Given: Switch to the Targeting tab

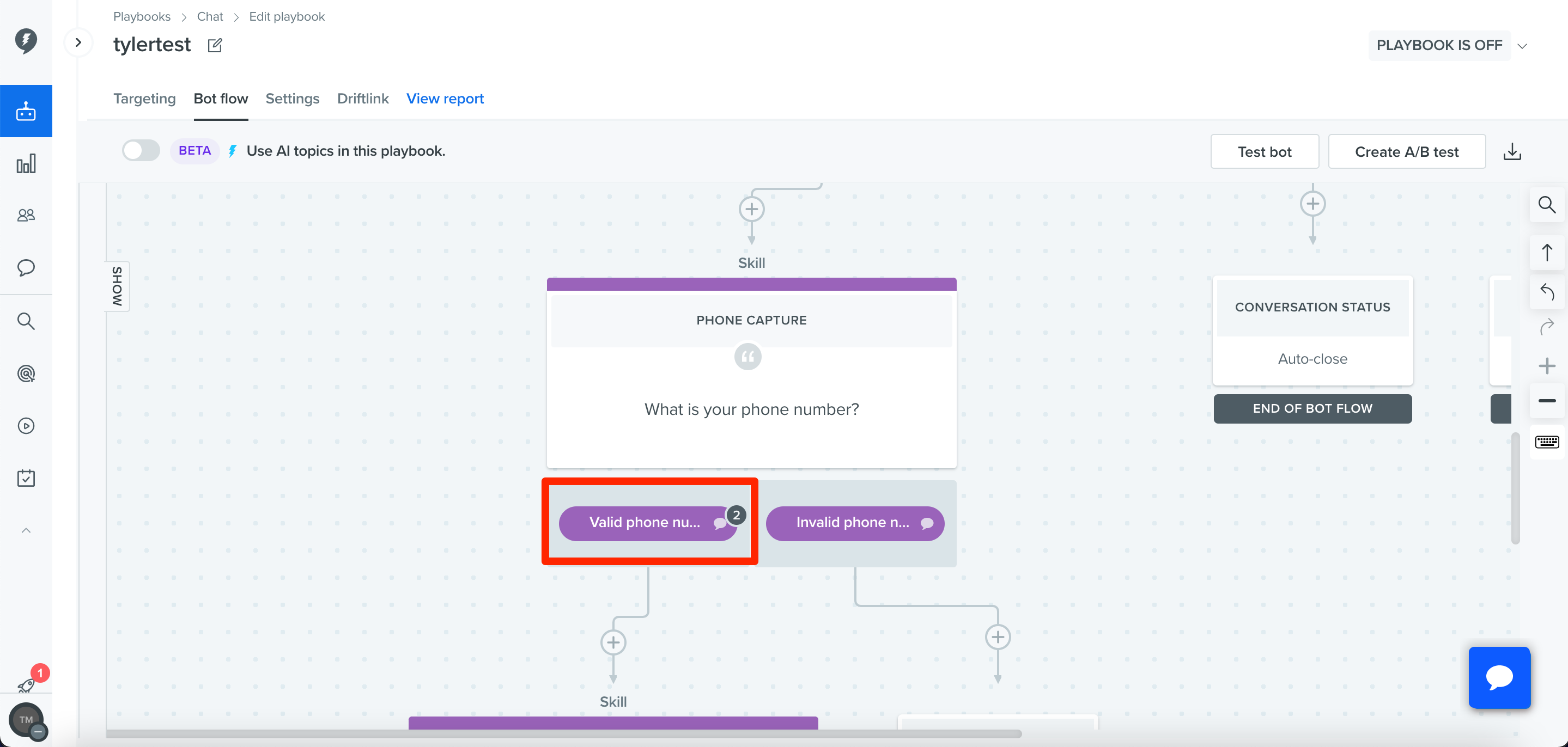Looking at the screenshot, I should click(x=144, y=99).
